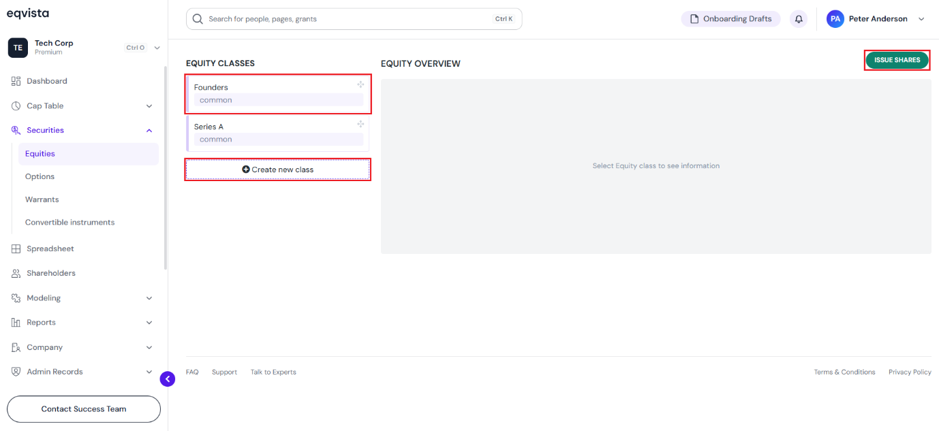Click the Modeling puzzle icon
The width and height of the screenshot is (939, 431).
point(16,298)
